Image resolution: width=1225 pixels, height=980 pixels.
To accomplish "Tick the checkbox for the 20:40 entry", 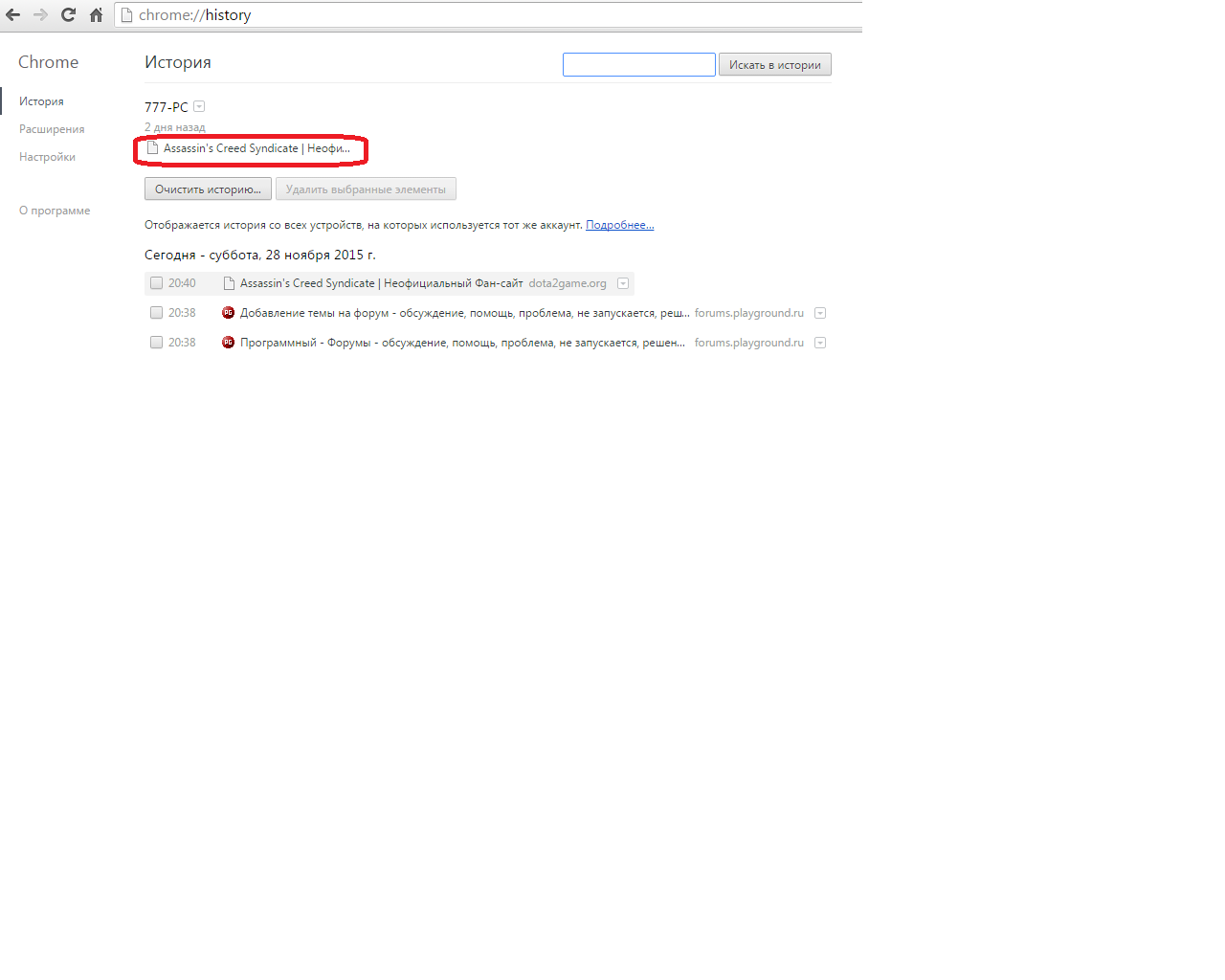I will tap(156, 283).
